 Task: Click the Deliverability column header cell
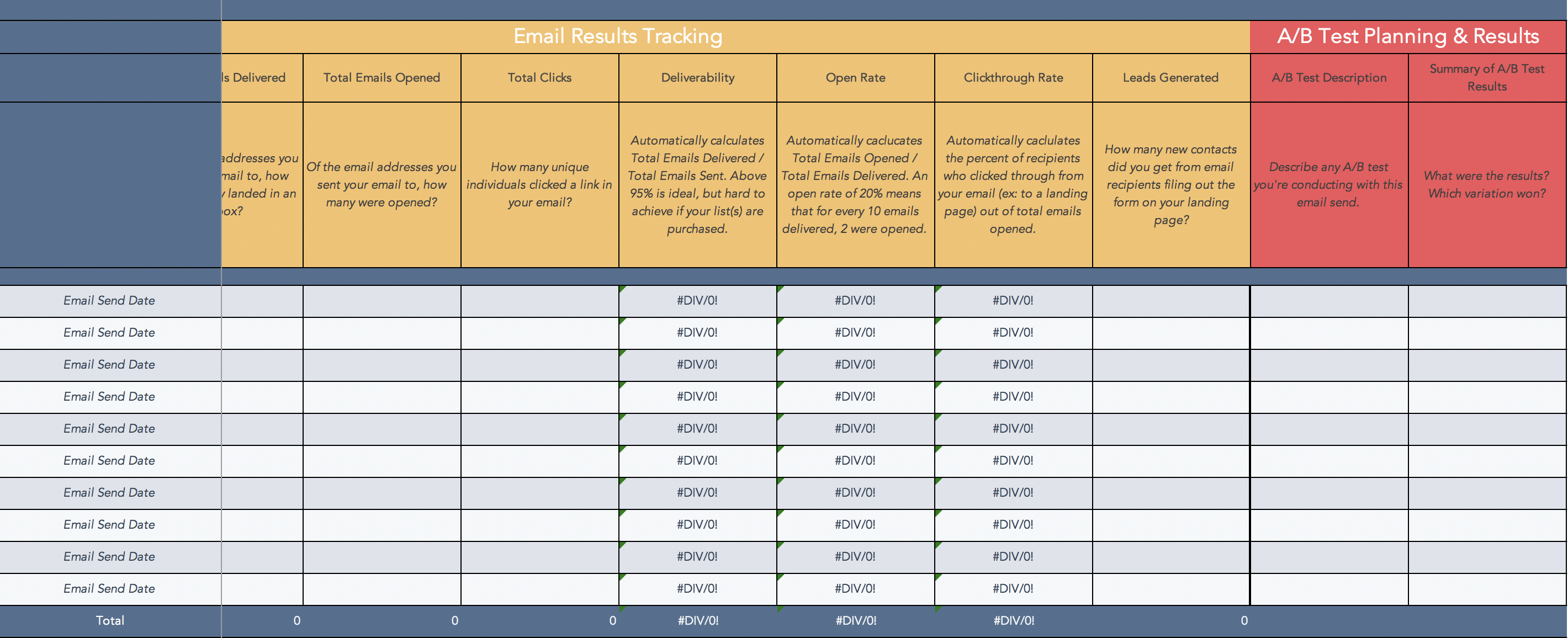697,78
